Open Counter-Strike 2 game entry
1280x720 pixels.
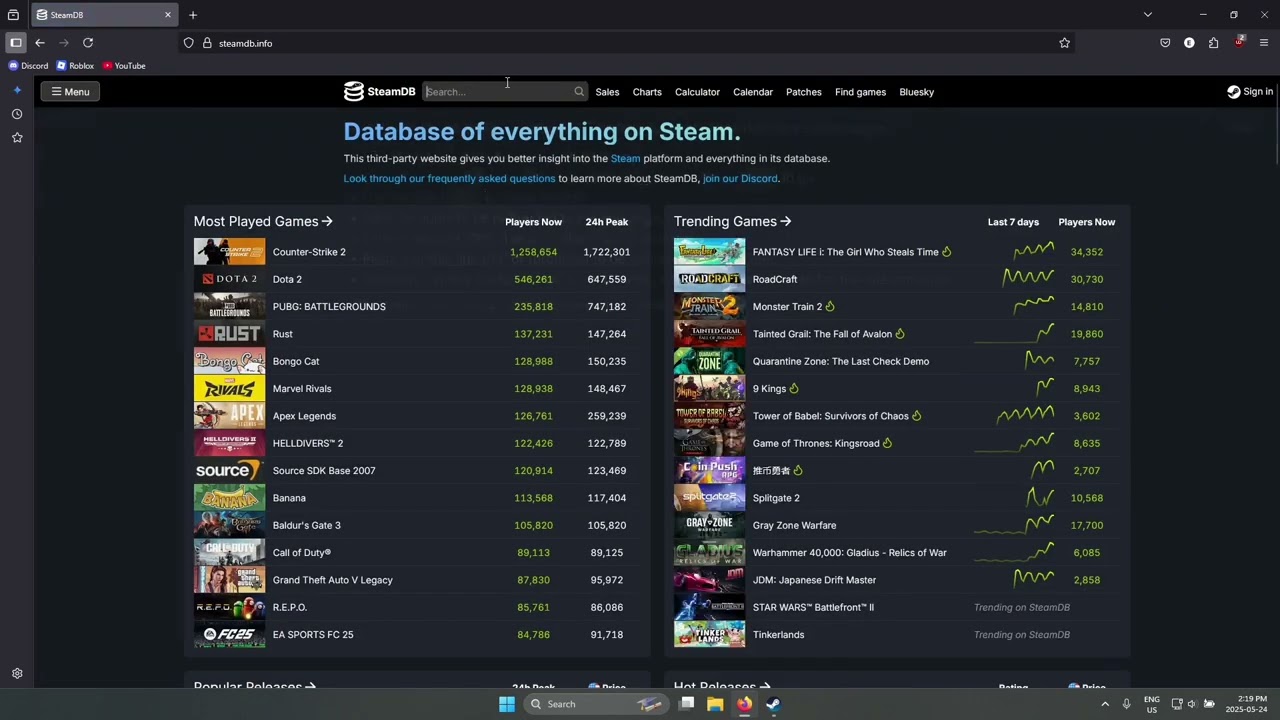[x=309, y=252]
